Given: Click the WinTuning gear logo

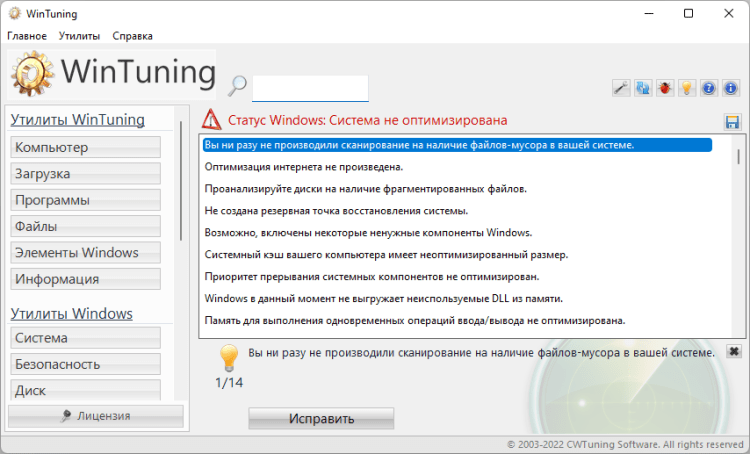Looking at the screenshot, I should point(33,73).
